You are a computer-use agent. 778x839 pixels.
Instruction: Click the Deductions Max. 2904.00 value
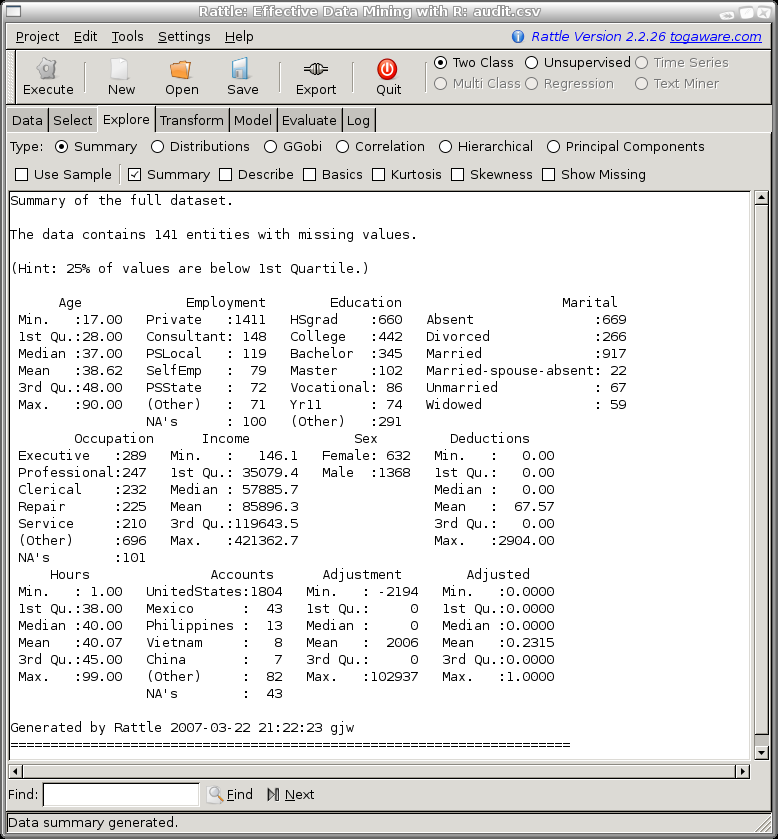[x=526, y=540]
